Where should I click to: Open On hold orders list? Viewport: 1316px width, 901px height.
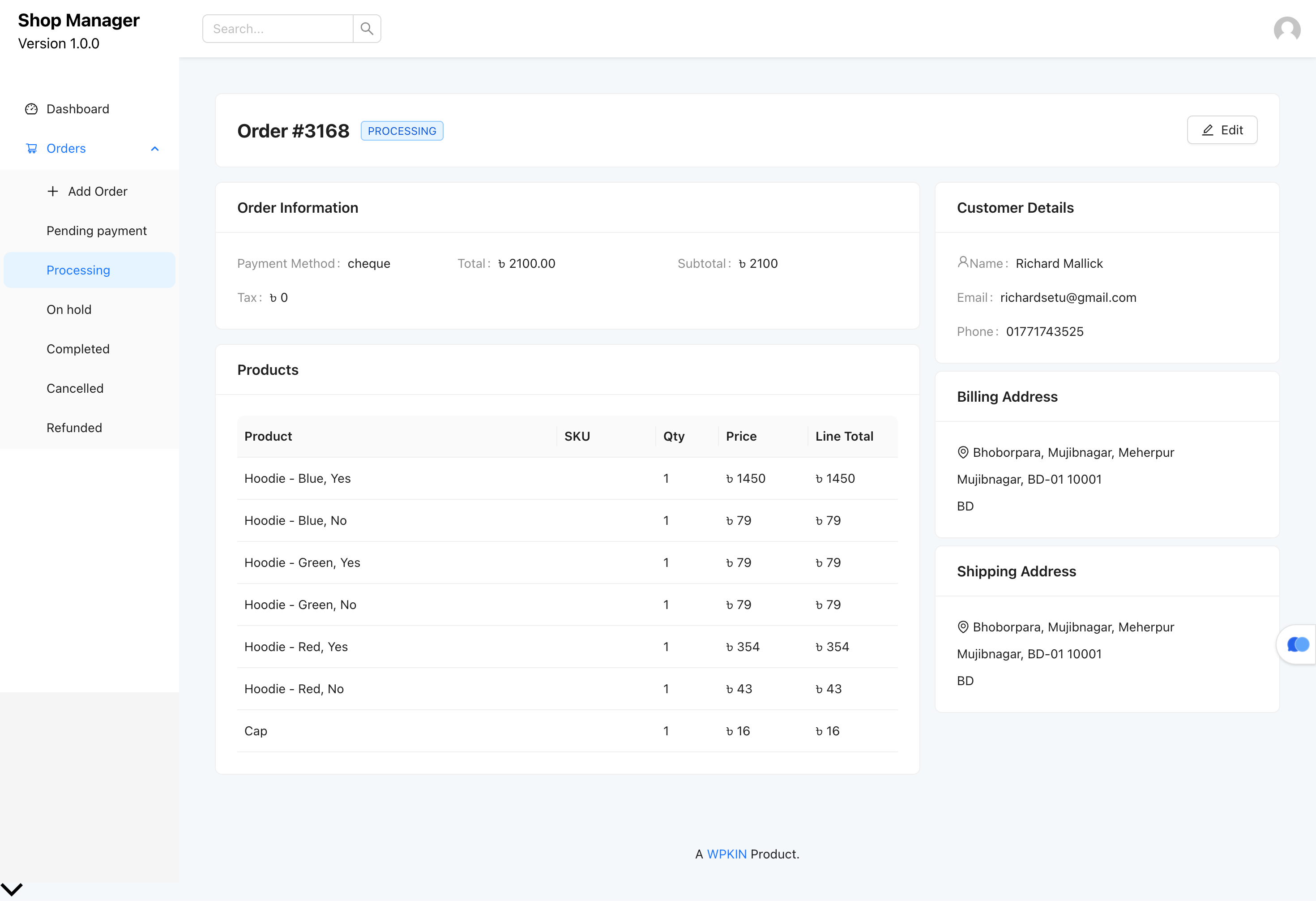[x=90, y=309]
